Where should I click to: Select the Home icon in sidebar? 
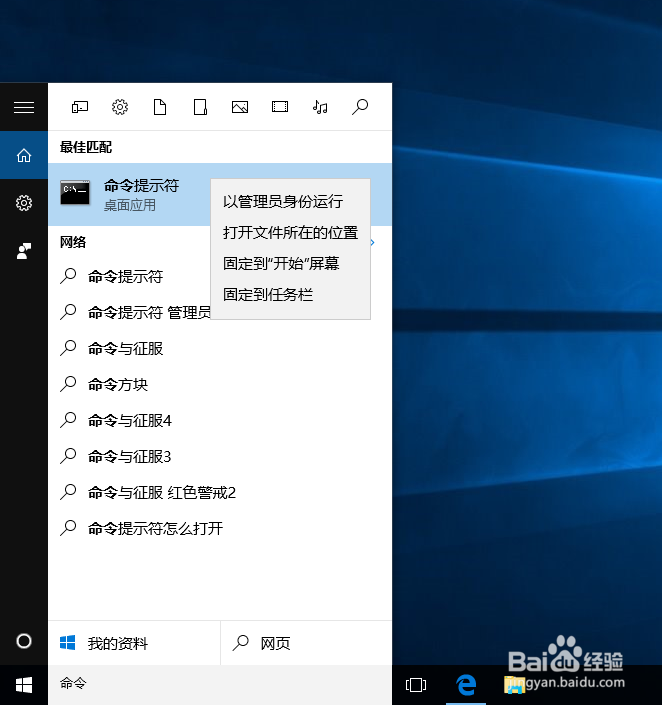tap(24, 156)
